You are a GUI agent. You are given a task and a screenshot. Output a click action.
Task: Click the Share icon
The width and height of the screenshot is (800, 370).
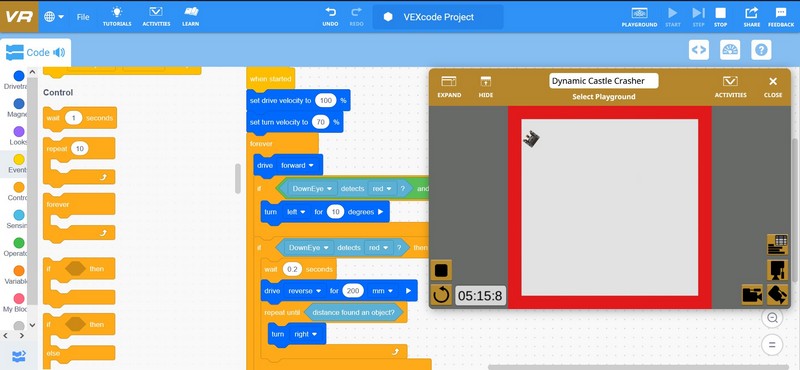751,13
